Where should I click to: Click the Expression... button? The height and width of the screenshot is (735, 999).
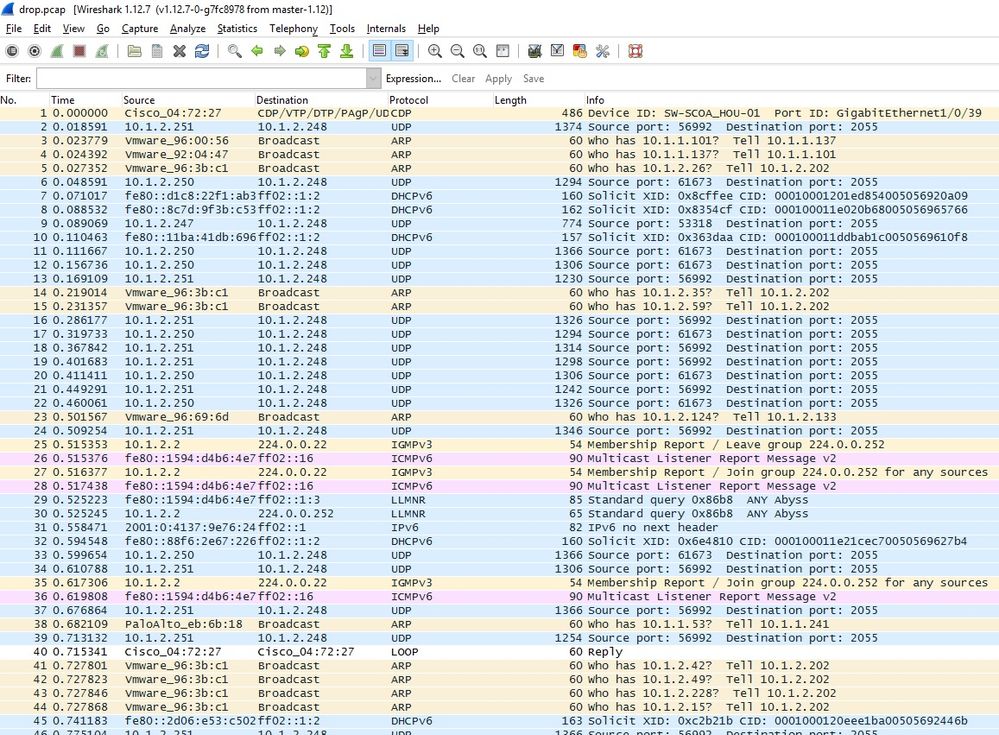coord(413,78)
